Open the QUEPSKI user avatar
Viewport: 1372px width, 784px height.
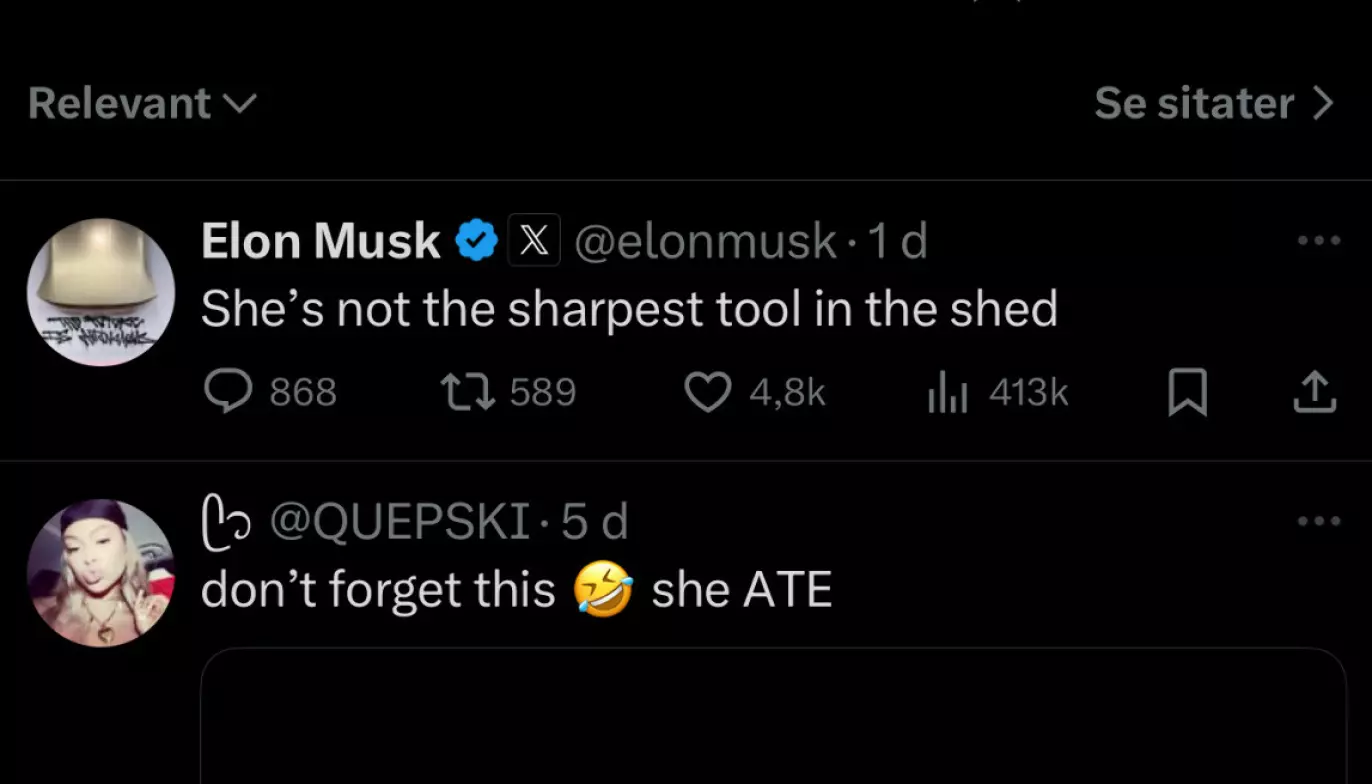pyautogui.click(x=101, y=573)
